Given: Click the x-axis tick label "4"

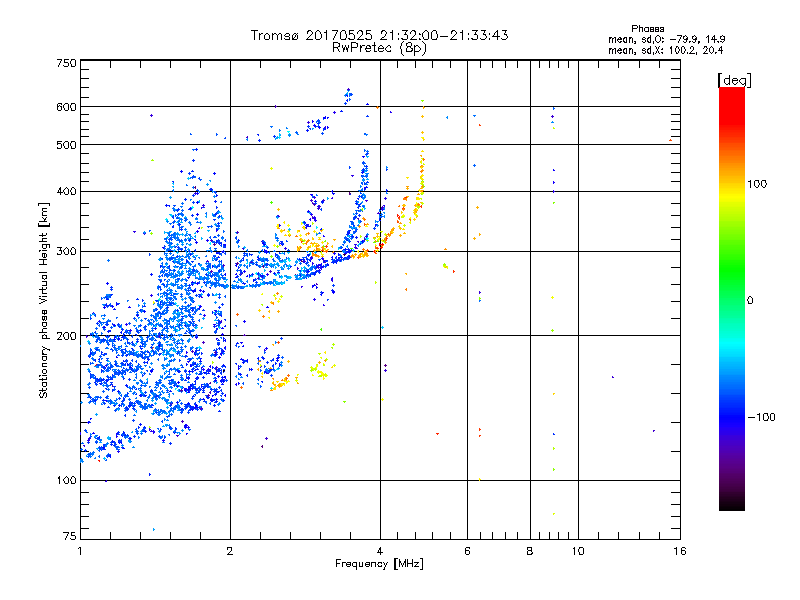Looking at the screenshot, I should [380, 551].
